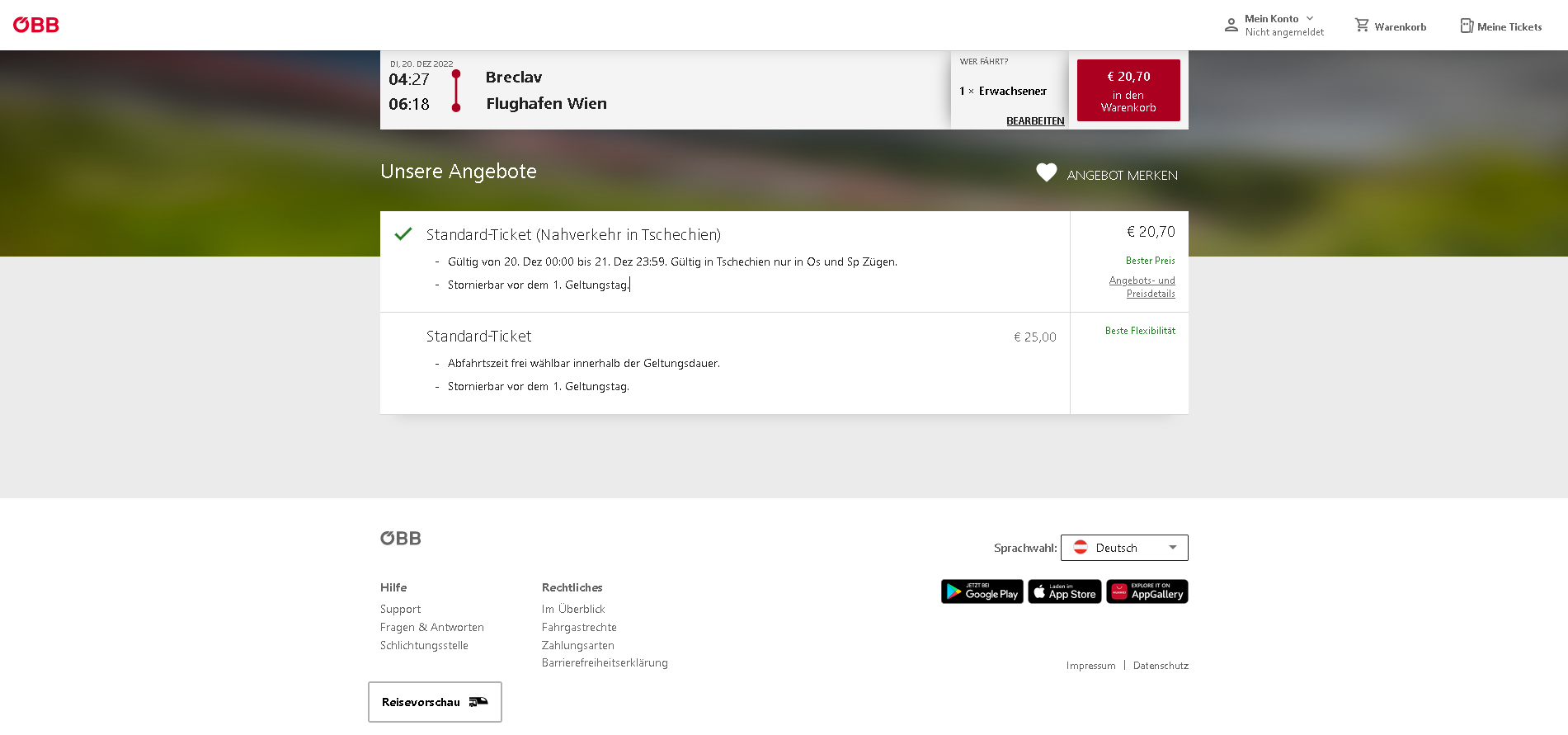
Task: Open Meine Tickets ticket icon
Action: coord(1467,26)
